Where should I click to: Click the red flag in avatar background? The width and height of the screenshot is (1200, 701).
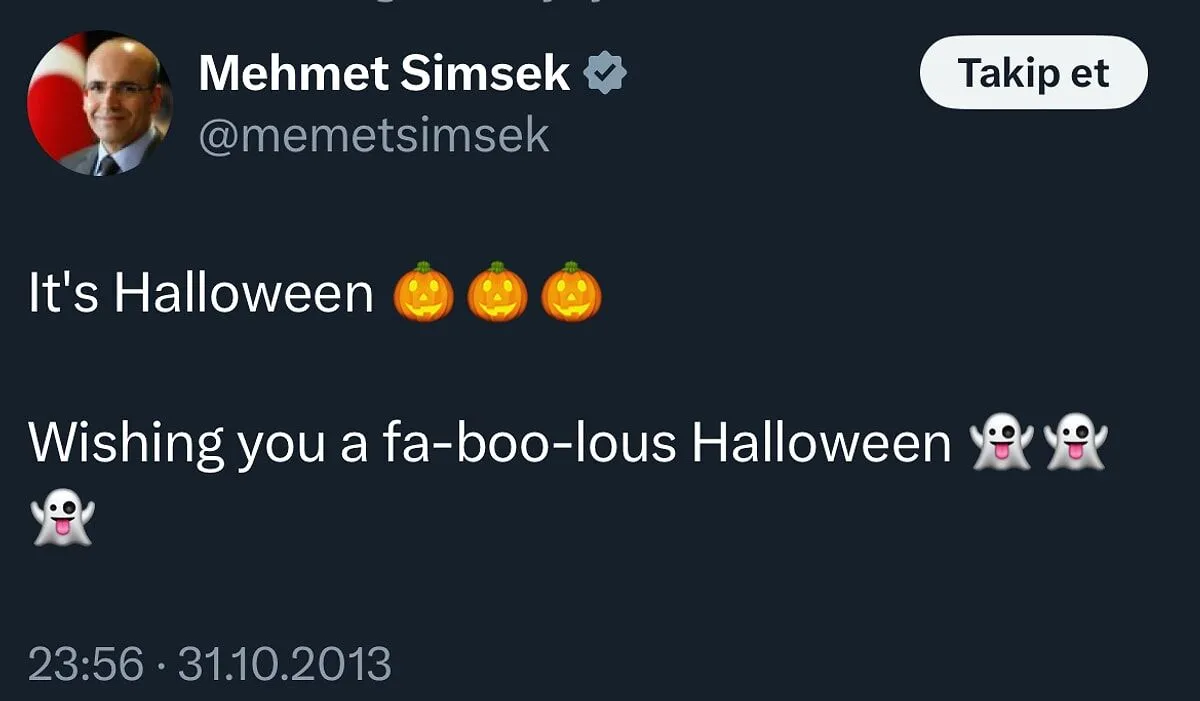[x=52, y=100]
